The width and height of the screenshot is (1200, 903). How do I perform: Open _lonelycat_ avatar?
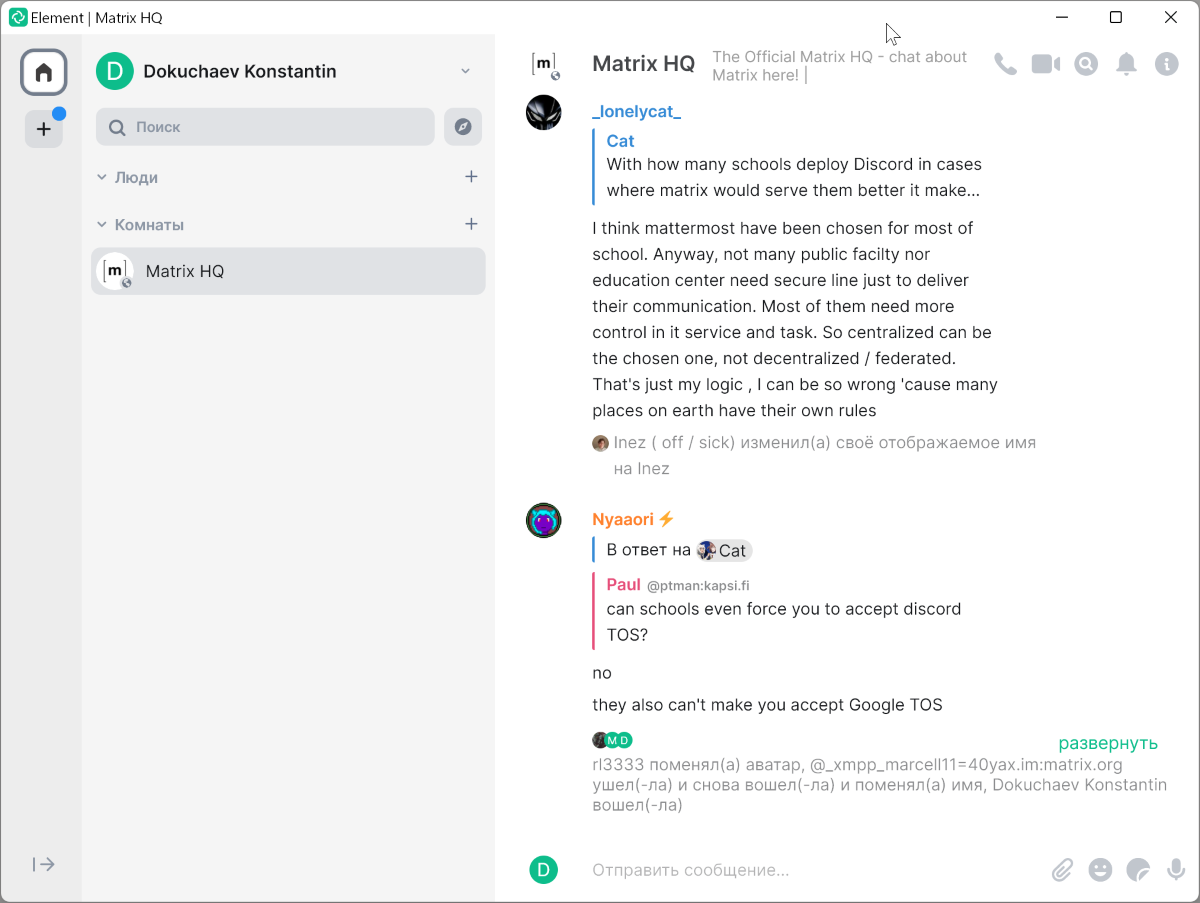[x=544, y=112]
